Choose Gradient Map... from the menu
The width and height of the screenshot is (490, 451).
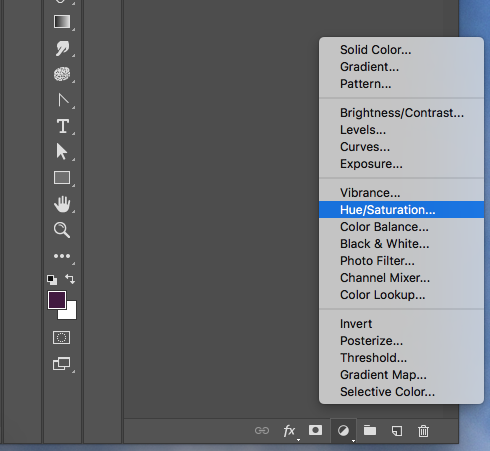(x=401, y=375)
